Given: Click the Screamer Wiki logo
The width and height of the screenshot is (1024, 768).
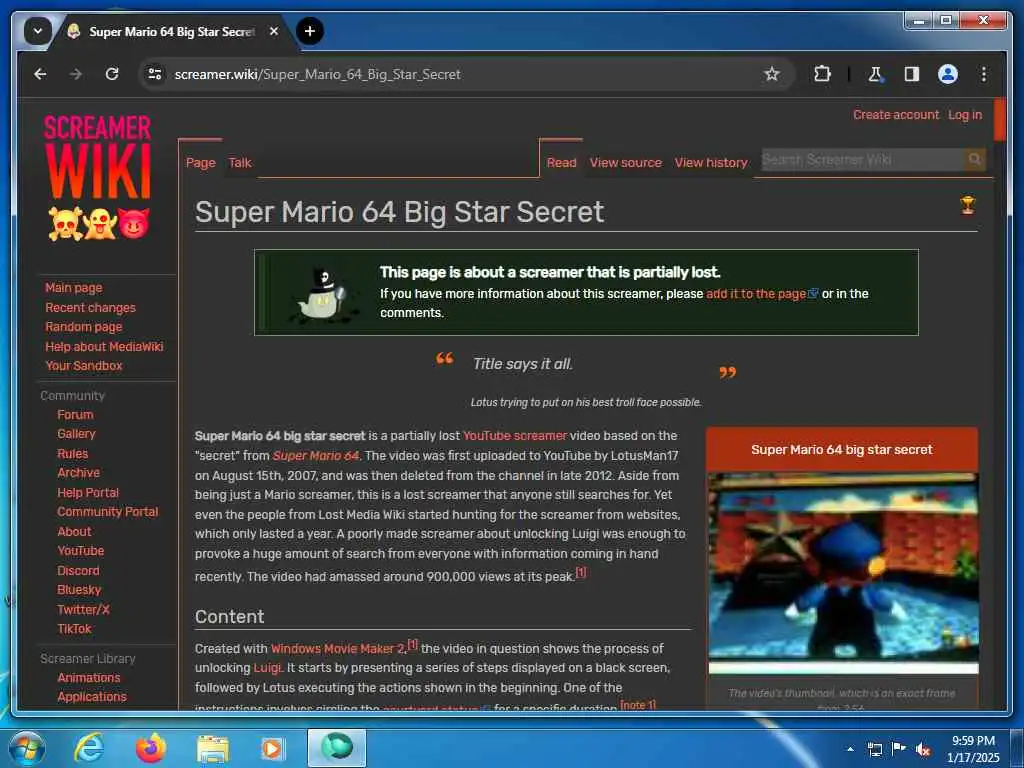Looking at the screenshot, I should (98, 177).
